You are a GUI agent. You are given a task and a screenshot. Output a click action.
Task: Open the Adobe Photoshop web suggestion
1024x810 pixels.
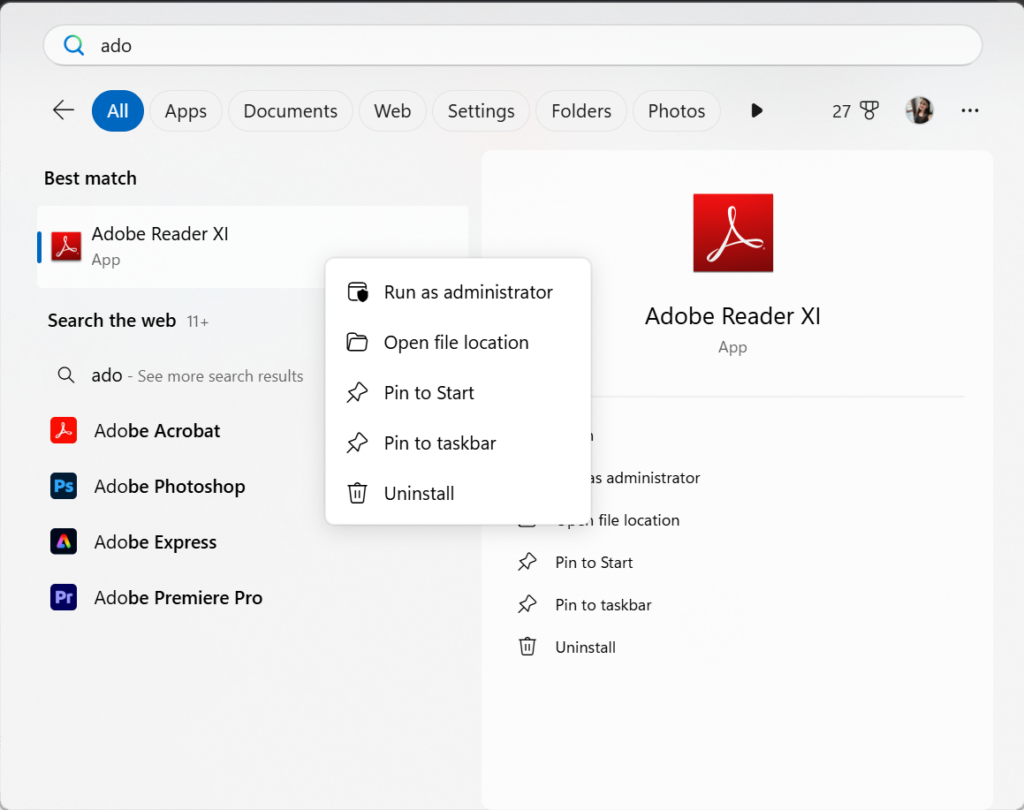point(170,486)
